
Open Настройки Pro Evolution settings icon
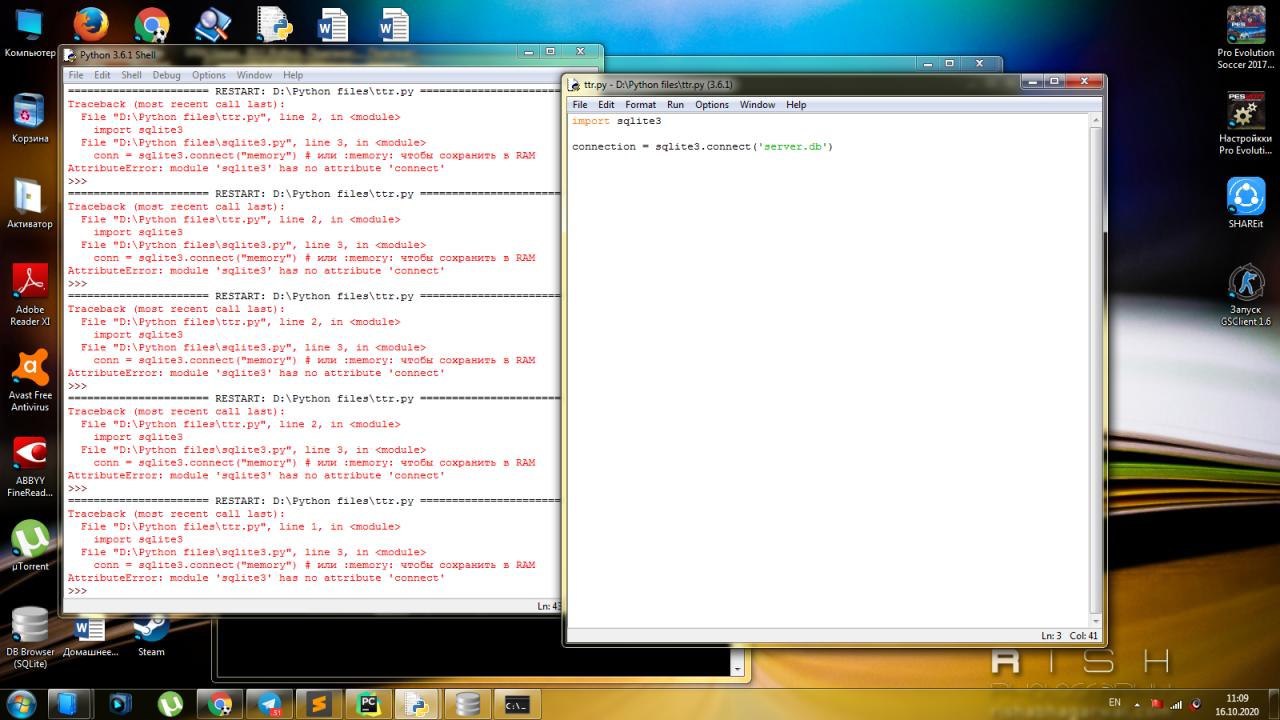[1246, 123]
